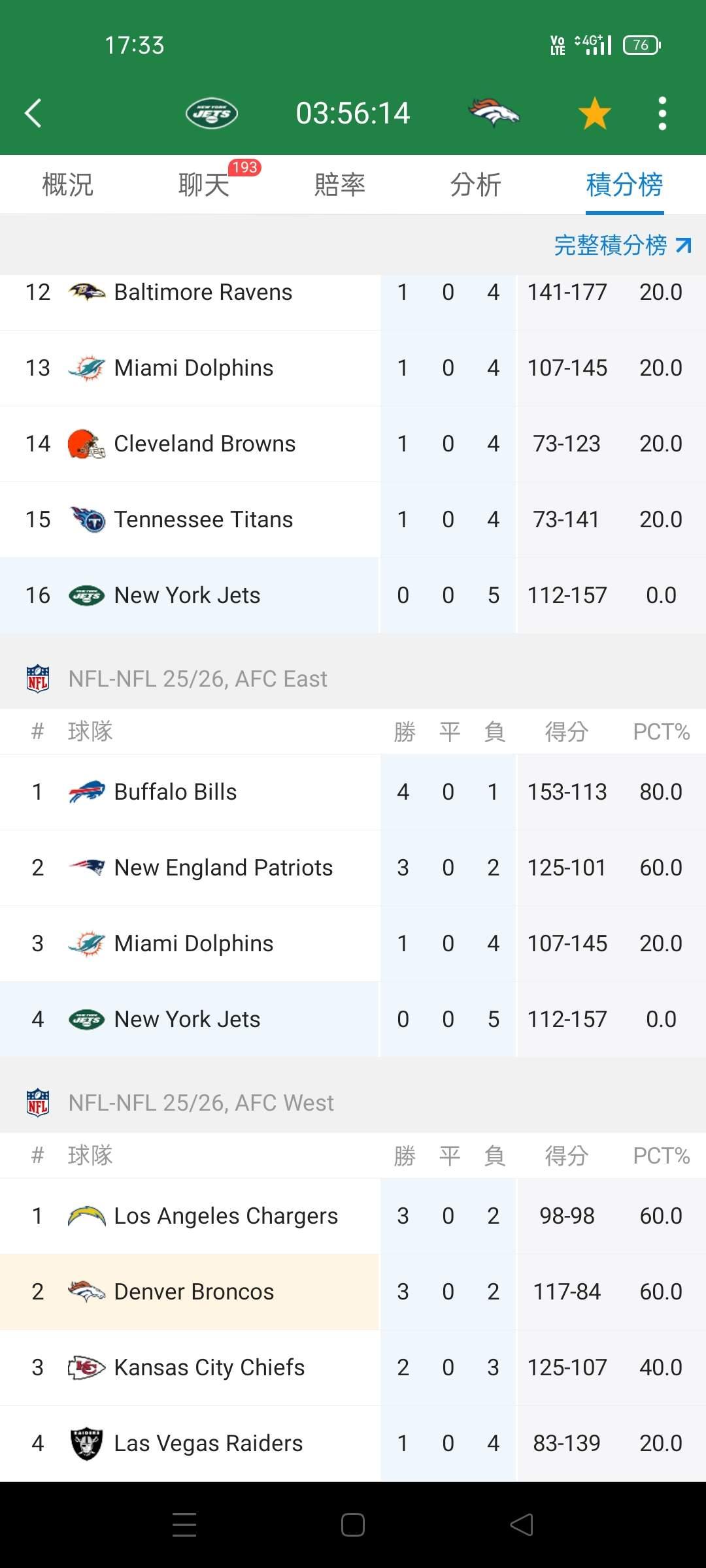Open the three-dot overflow menu
The image size is (706, 1568).
point(662,113)
